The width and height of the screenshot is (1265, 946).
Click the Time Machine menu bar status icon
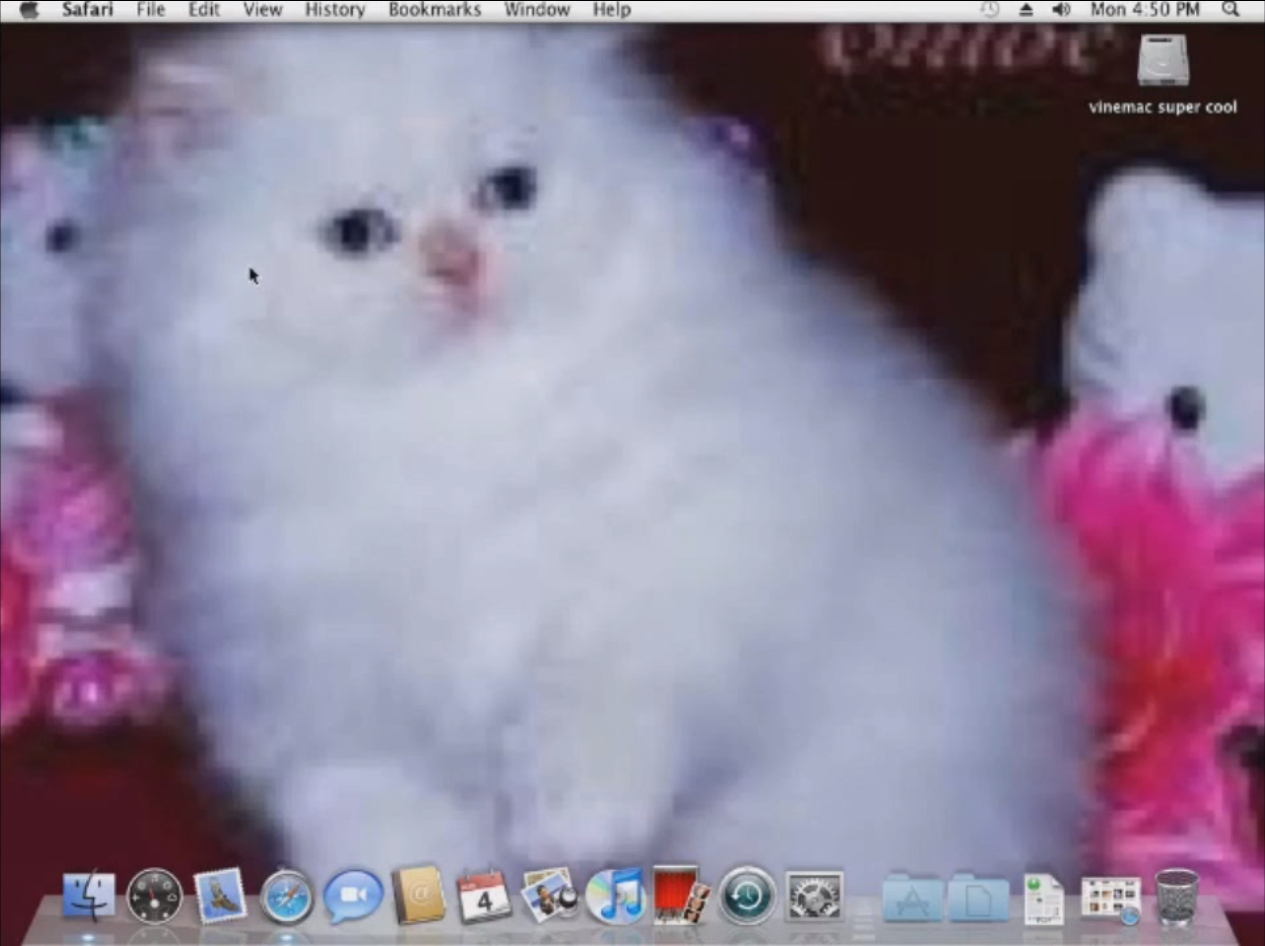pyautogui.click(x=990, y=10)
